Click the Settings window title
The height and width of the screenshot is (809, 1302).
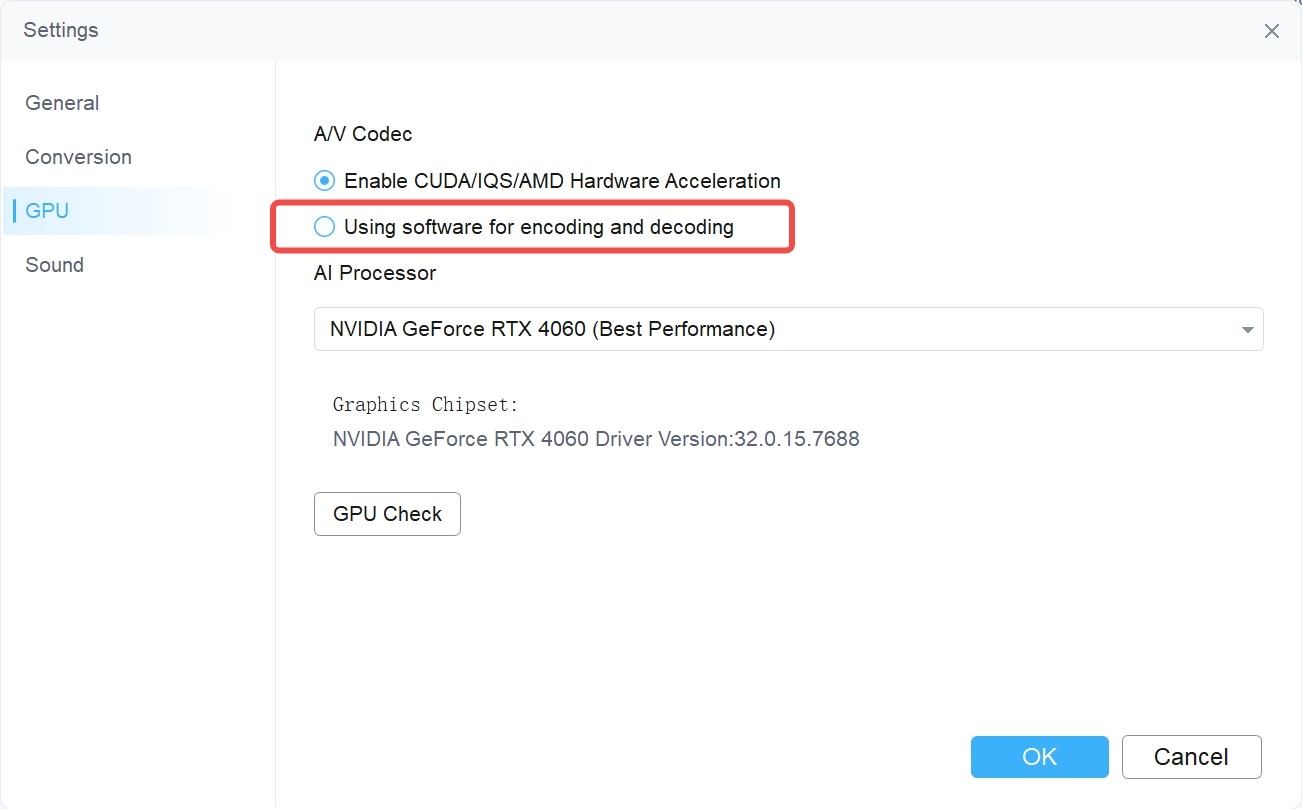(61, 30)
